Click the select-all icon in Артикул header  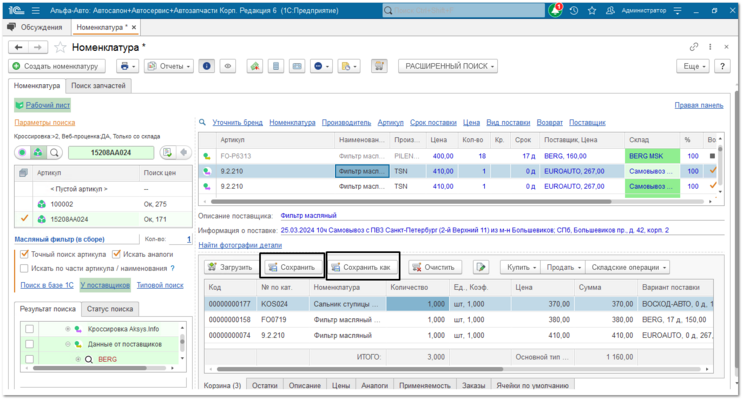pos(23,173)
